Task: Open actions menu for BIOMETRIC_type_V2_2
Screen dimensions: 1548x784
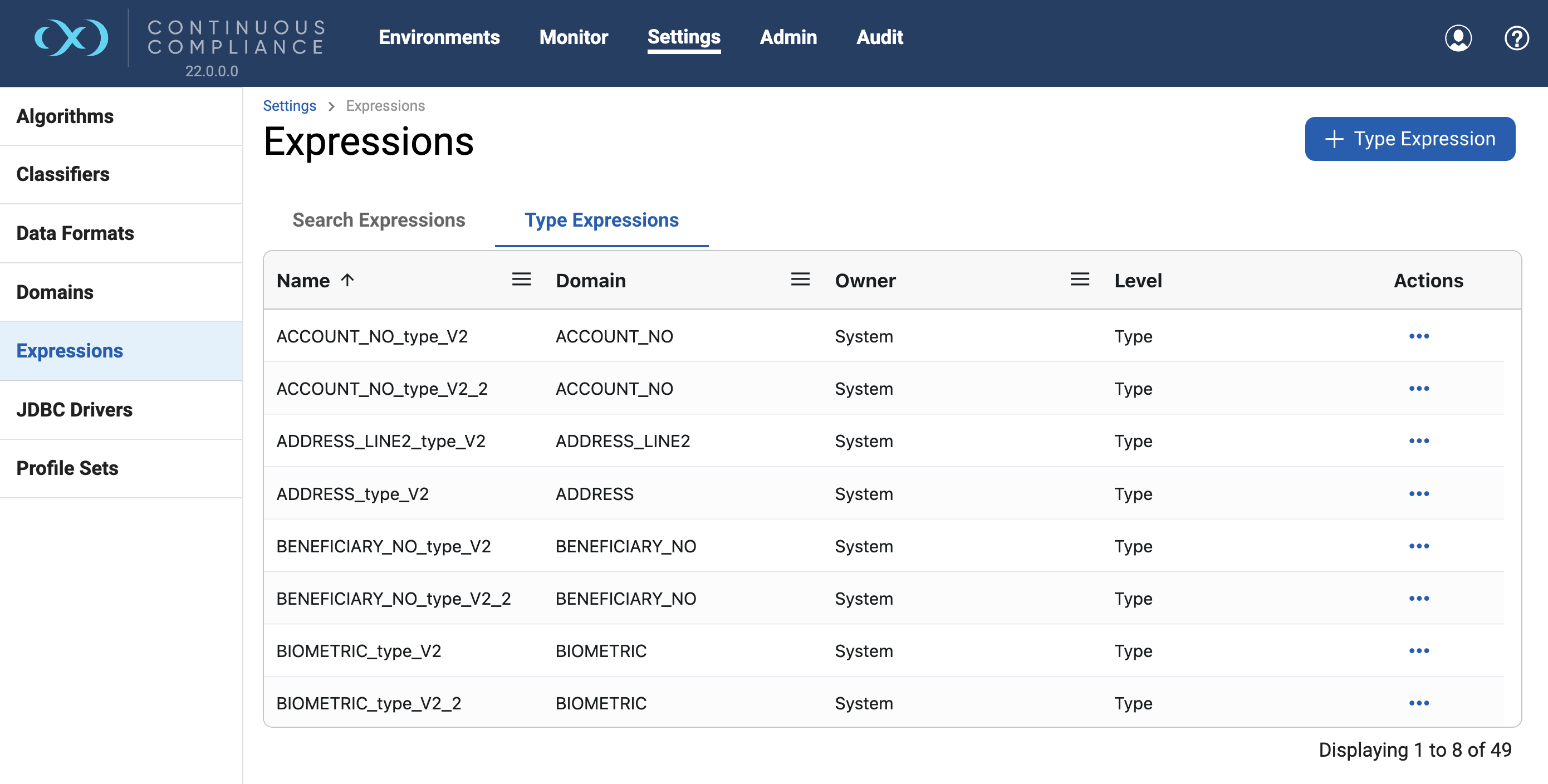Action: pyautogui.click(x=1418, y=703)
